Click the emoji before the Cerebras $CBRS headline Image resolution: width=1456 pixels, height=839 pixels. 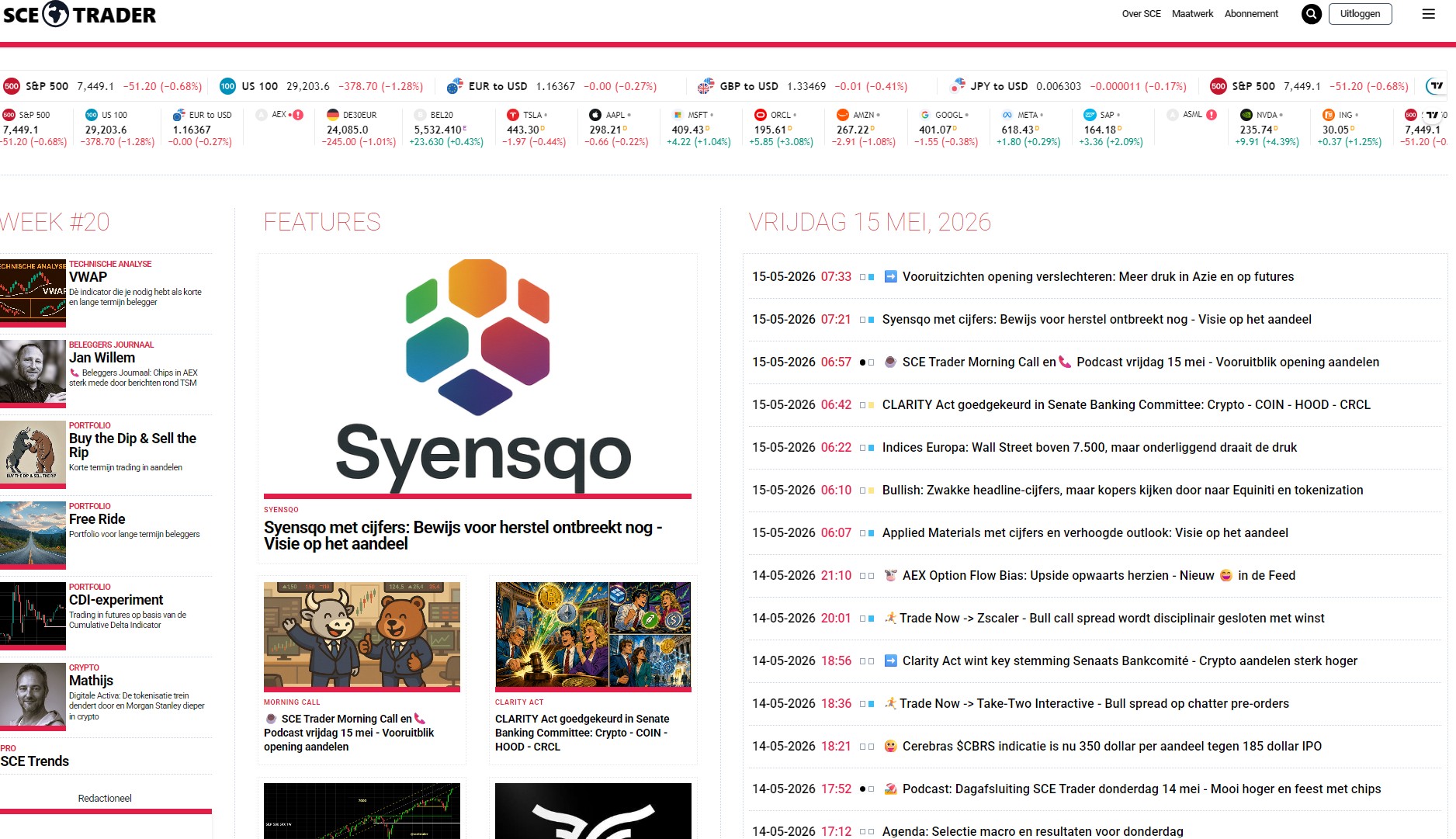[x=891, y=746]
